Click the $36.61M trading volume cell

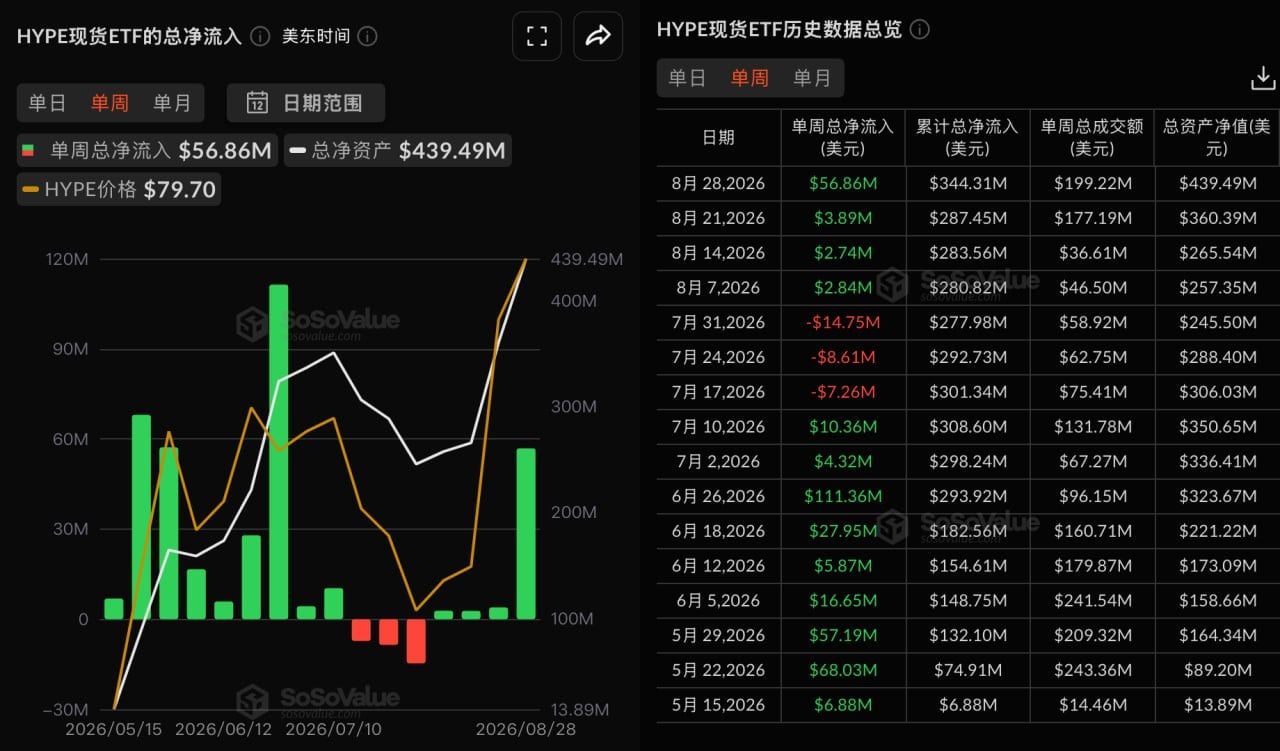1092,253
